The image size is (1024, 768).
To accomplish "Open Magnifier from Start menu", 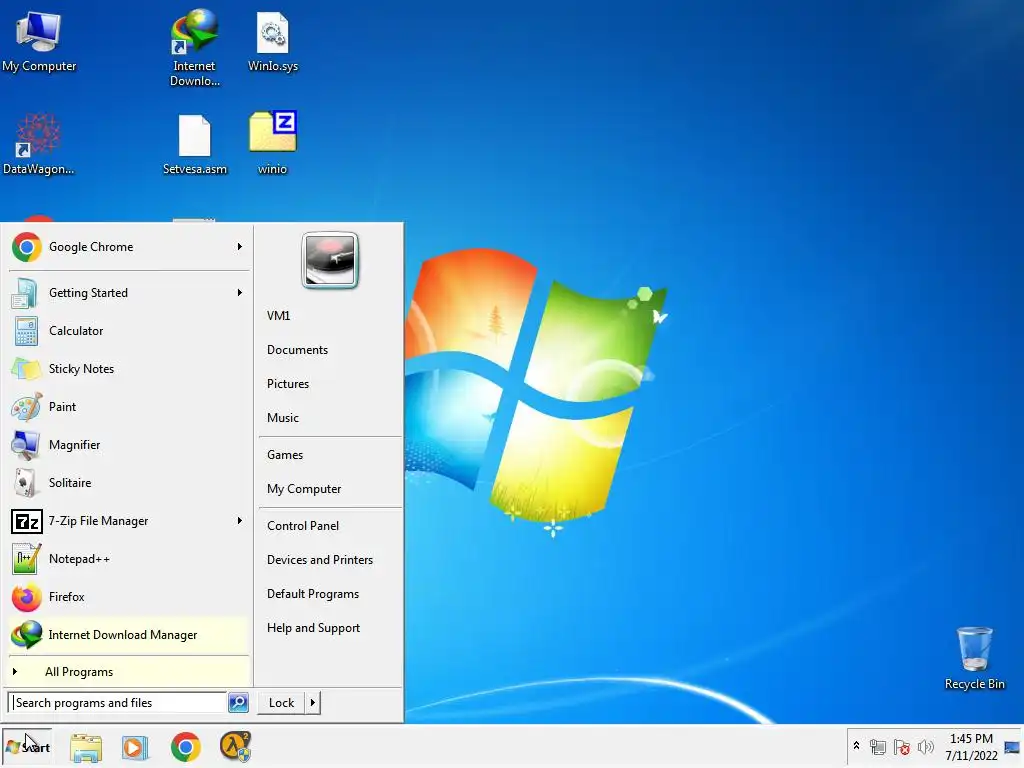I will pos(129,445).
